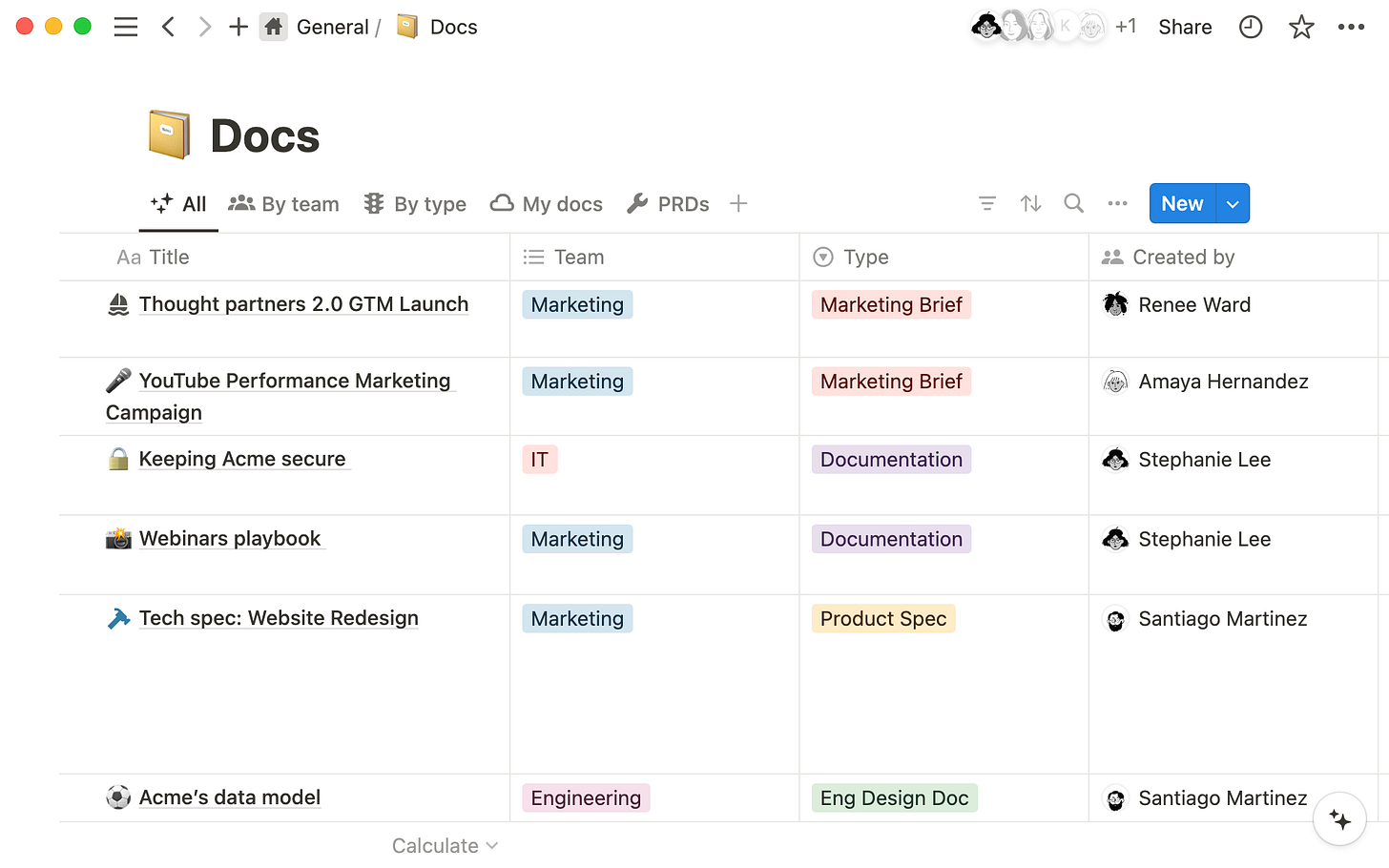Open the Type column header menu
This screenshot has width=1389, height=868.
pyautogui.click(x=868, y=257)
